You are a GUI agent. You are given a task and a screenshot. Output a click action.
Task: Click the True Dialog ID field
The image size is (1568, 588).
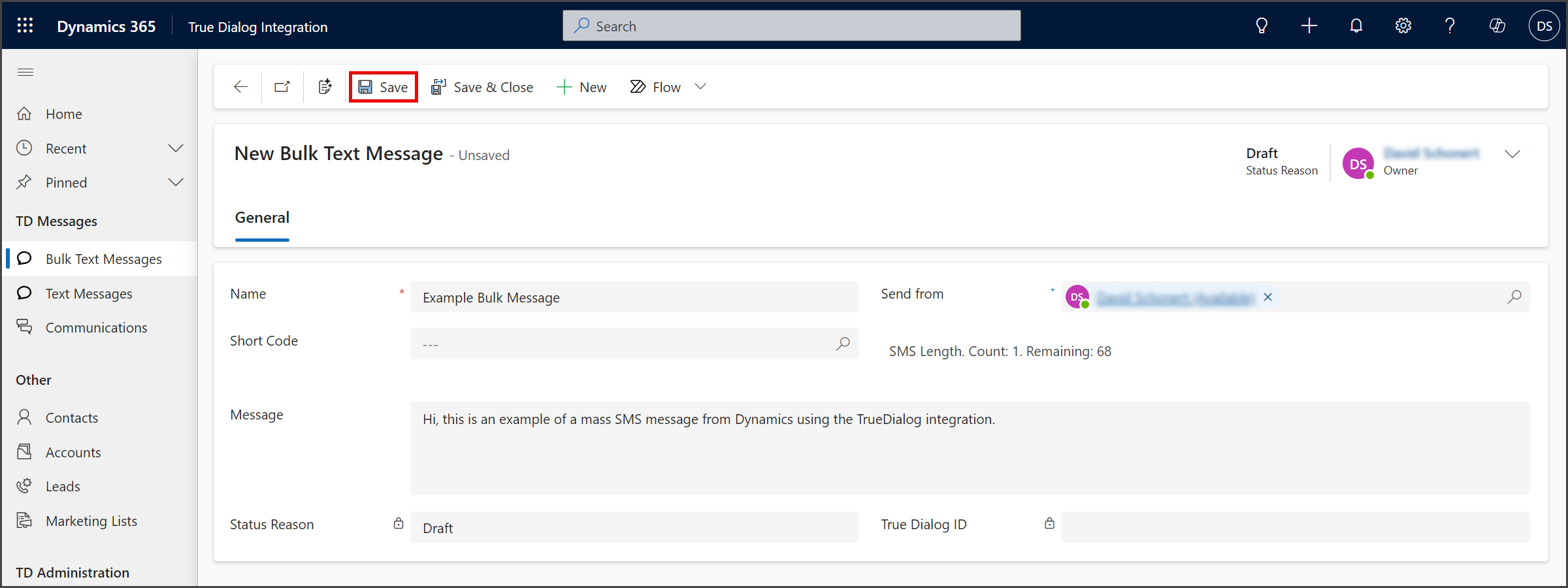[x=1295, y=527]
